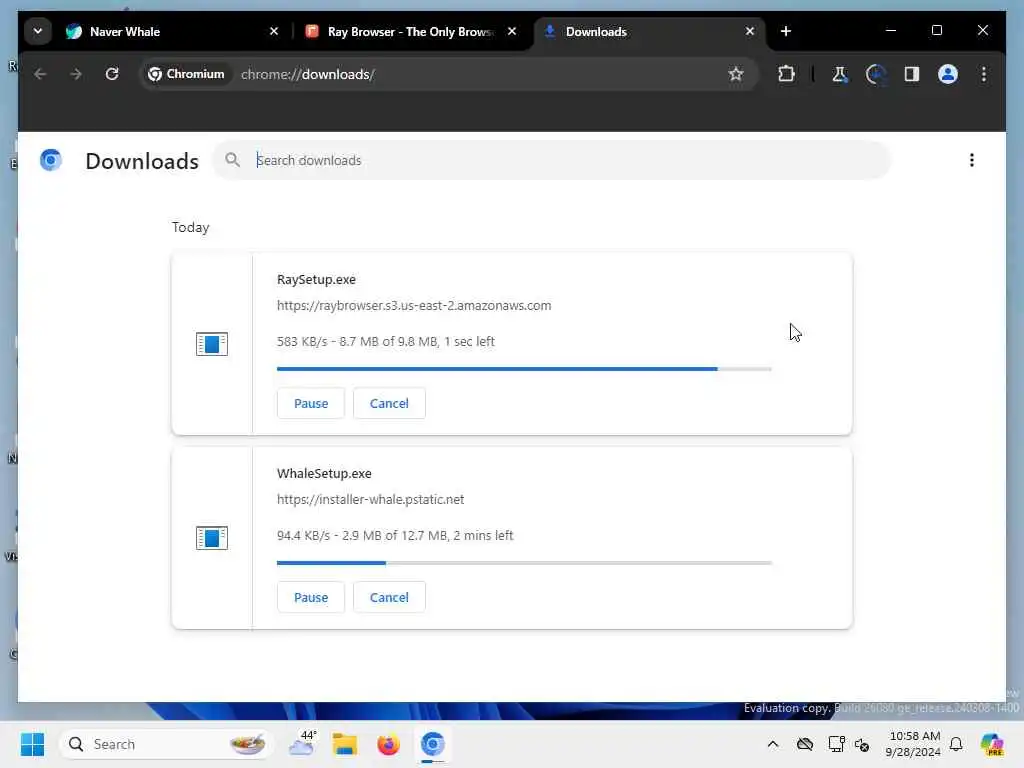Open the profile avatar menu
The height and width of the screenshot is (768, 1024).
click(948, 74)
